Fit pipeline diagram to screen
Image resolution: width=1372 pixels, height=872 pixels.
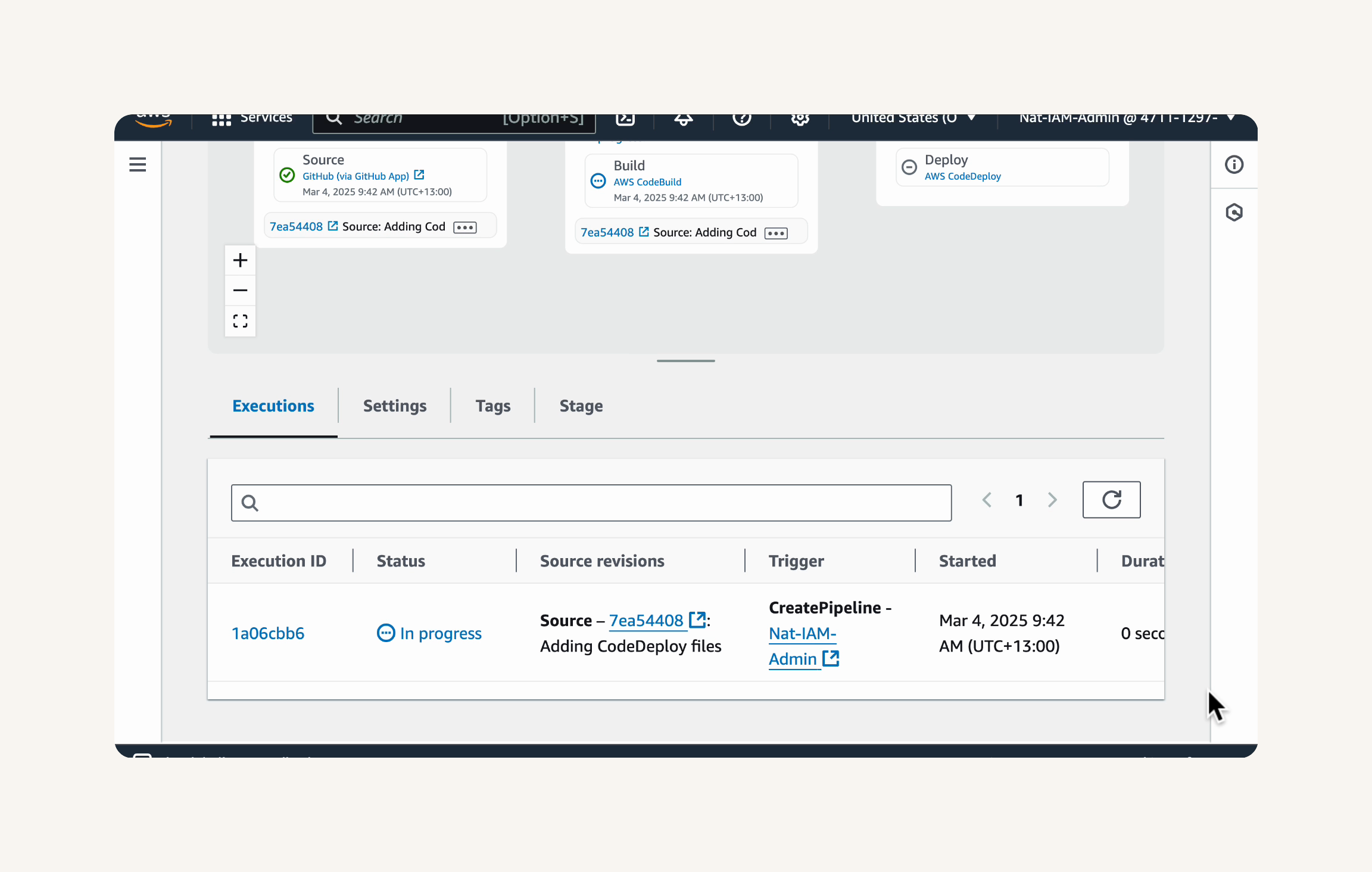240,321
